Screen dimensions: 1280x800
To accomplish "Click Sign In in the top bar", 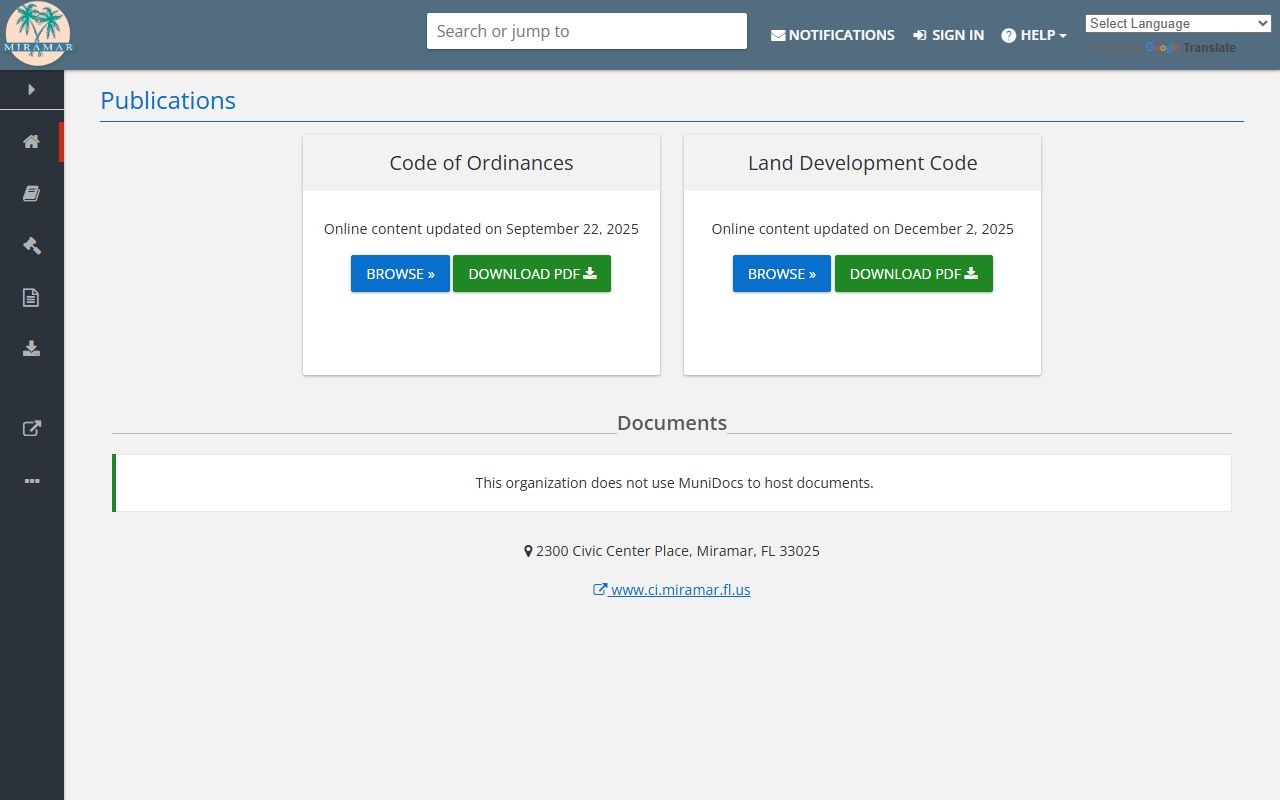I will (x=948, y=35).
